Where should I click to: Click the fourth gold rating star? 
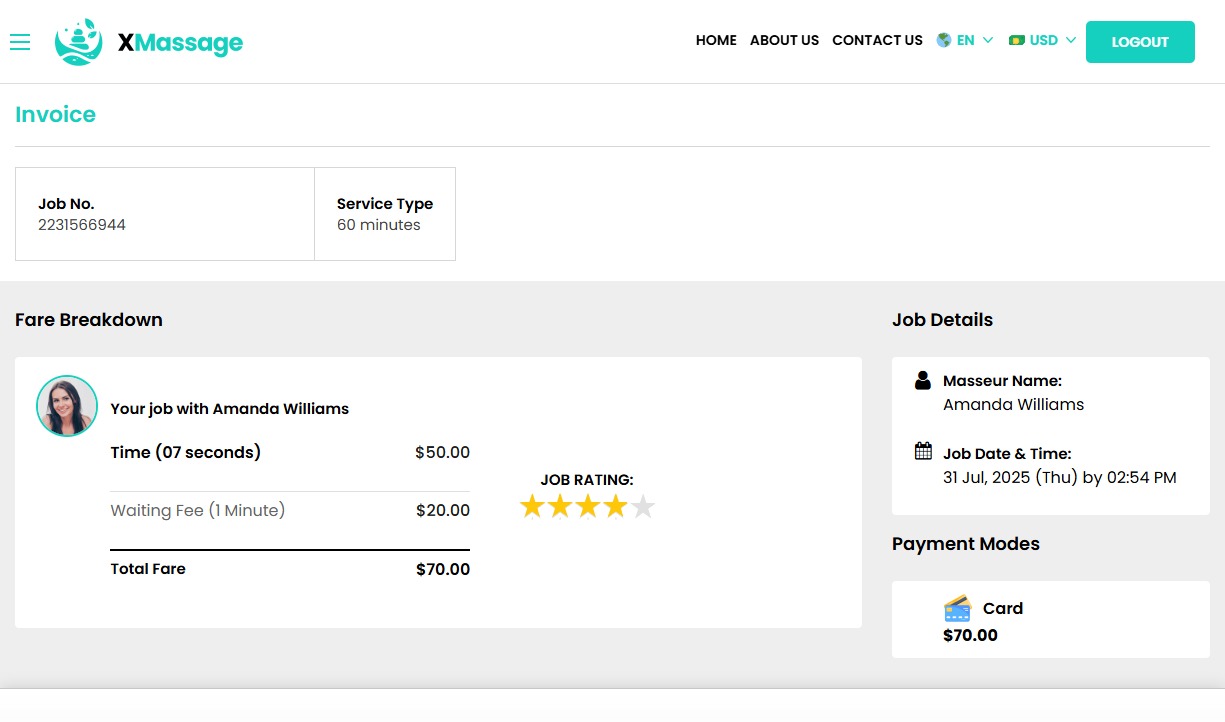click(x=616, y=507)
